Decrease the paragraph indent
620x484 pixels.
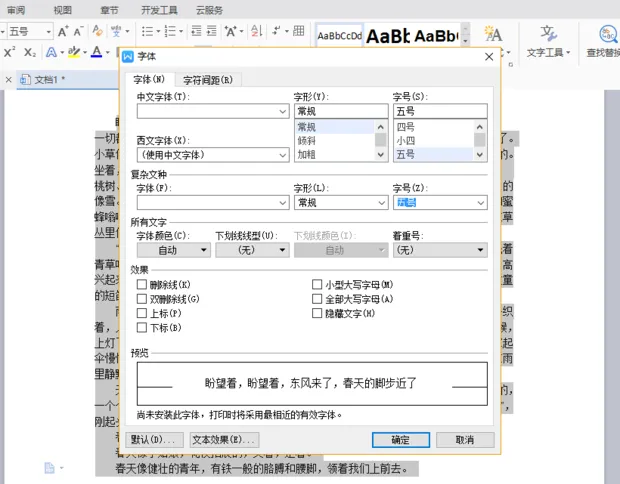click(x=196, y=31)
